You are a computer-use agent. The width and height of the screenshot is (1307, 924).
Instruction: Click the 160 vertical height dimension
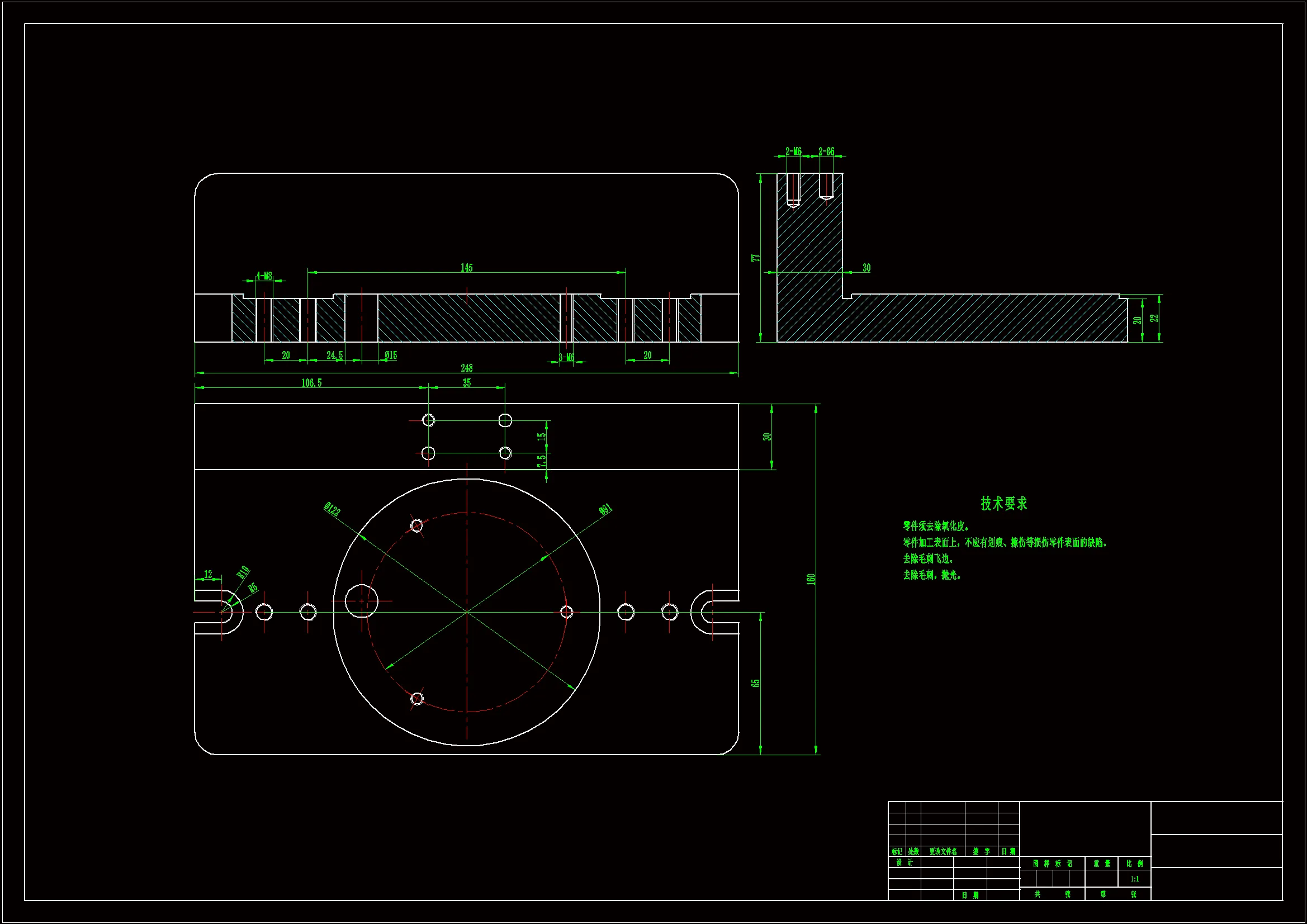[811, 579]
